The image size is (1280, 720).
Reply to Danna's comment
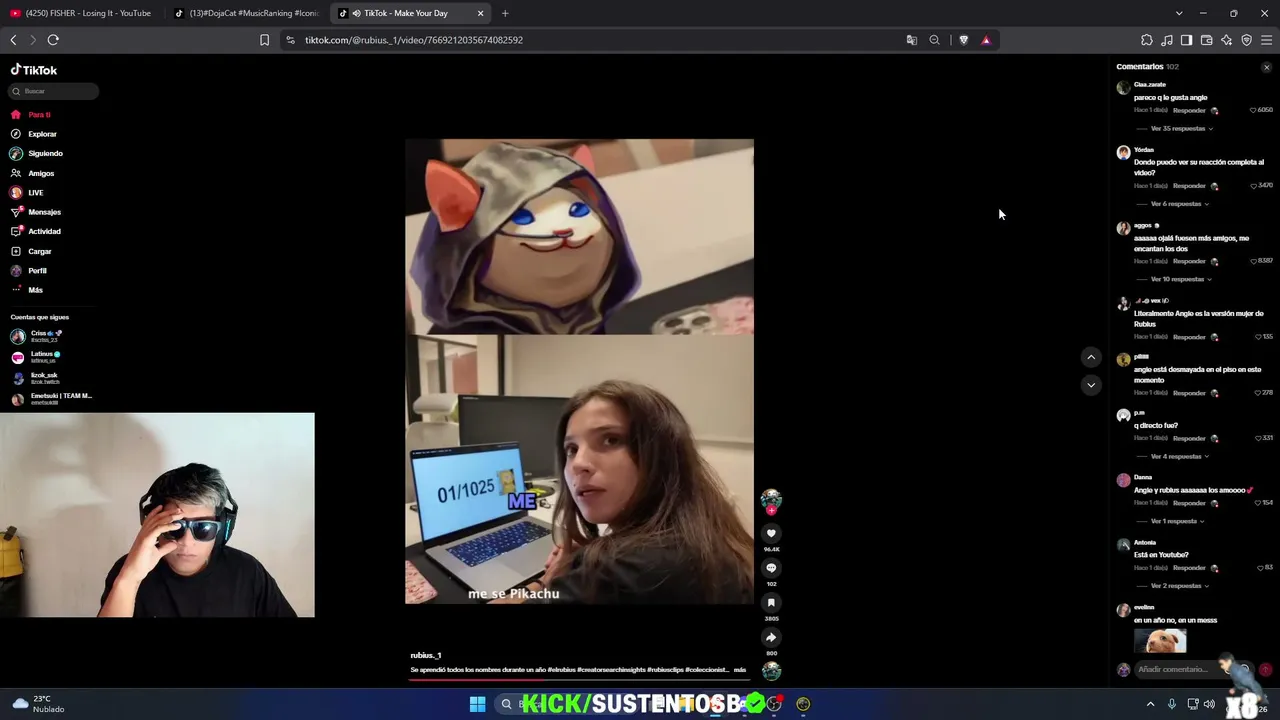(1189, 503)
